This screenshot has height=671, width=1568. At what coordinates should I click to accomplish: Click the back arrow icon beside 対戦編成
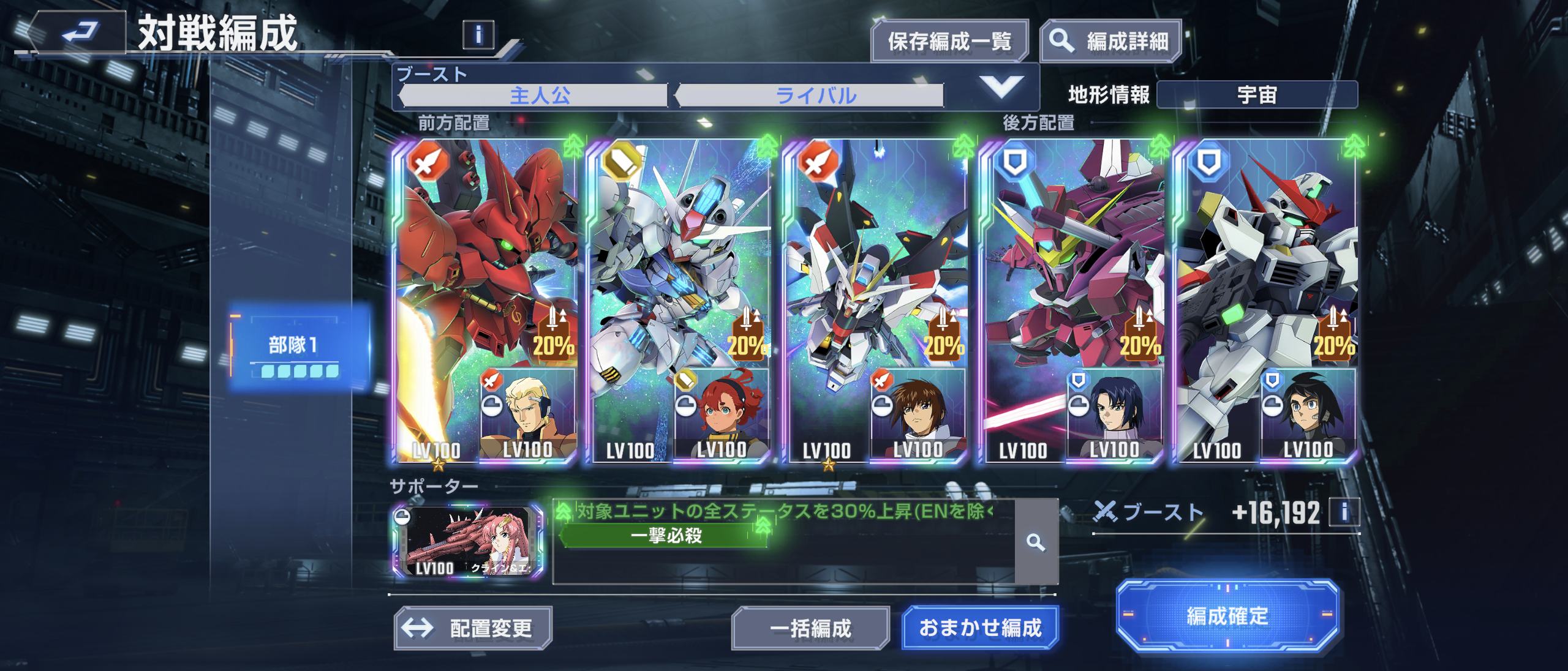point(80,31)
